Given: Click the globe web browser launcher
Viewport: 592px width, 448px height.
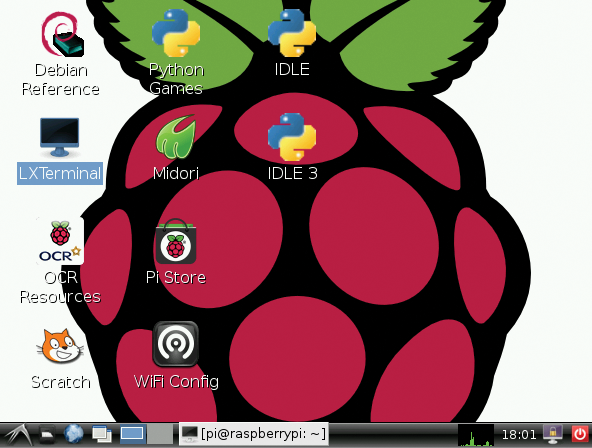Looking at the screenshot, I should 74,434.
